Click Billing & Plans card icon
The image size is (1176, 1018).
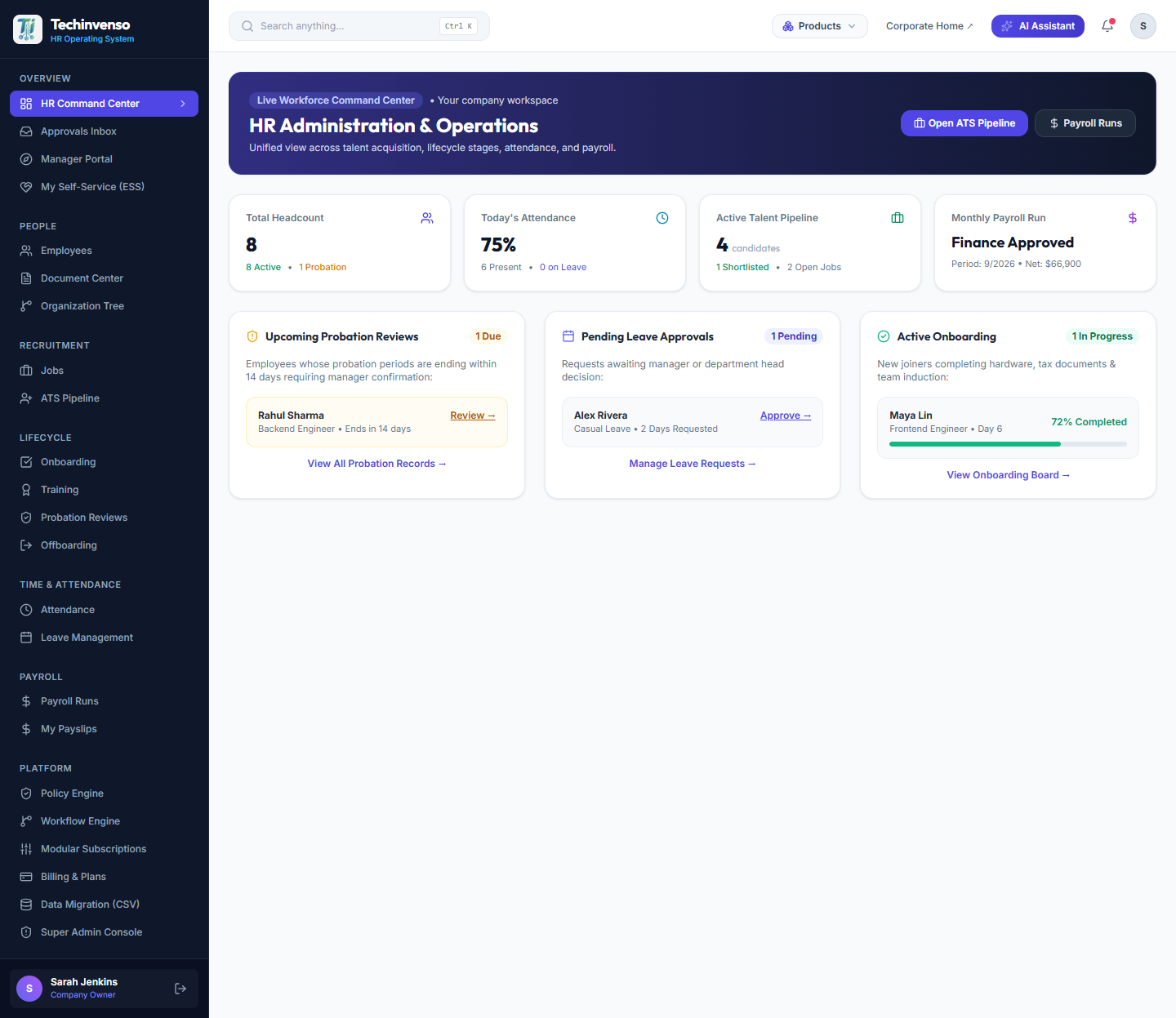26,877
